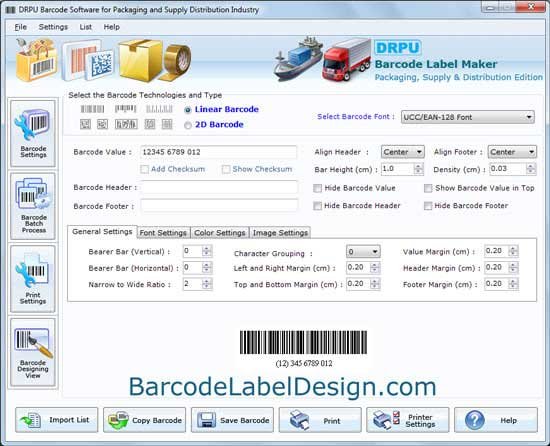550x446 pixels.
Task: Click the fourth 2D barcode sample icon
Action: pos(150,124)
